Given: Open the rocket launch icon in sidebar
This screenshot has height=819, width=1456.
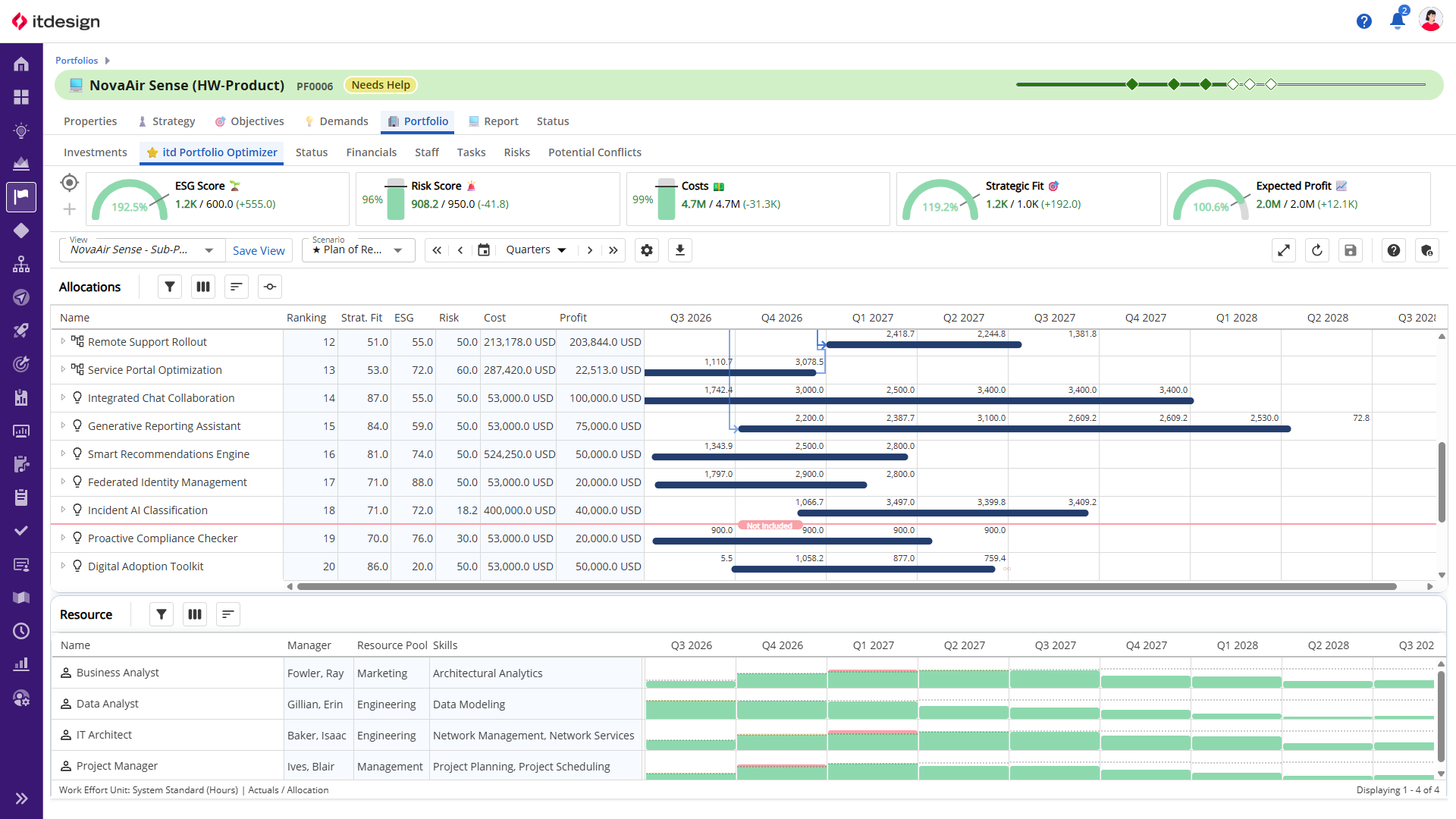Looking at the screenshot, I should (x=21, y=331).
